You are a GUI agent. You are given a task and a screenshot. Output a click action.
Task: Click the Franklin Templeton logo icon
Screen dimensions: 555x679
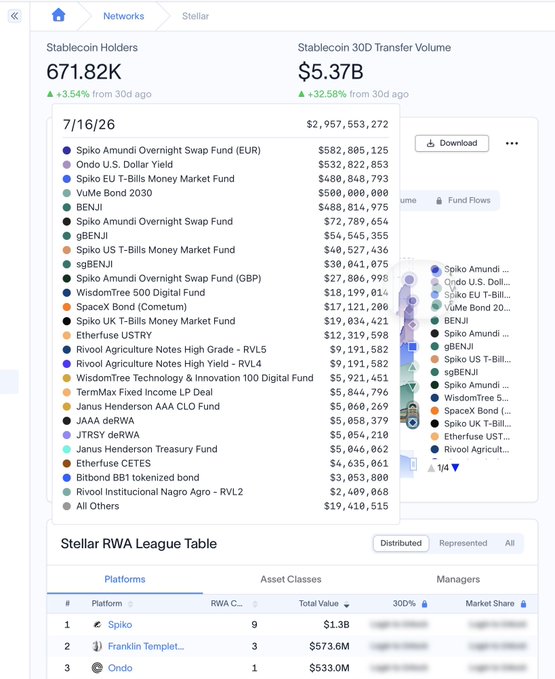tap(97, 647)
